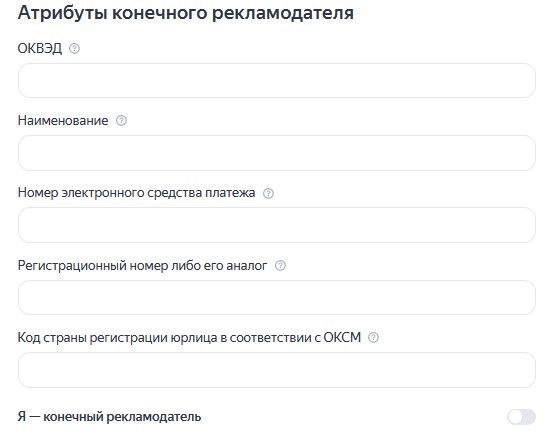Open the help icon next to ОКСМ
554x438 pixels.
pos(373,338)
